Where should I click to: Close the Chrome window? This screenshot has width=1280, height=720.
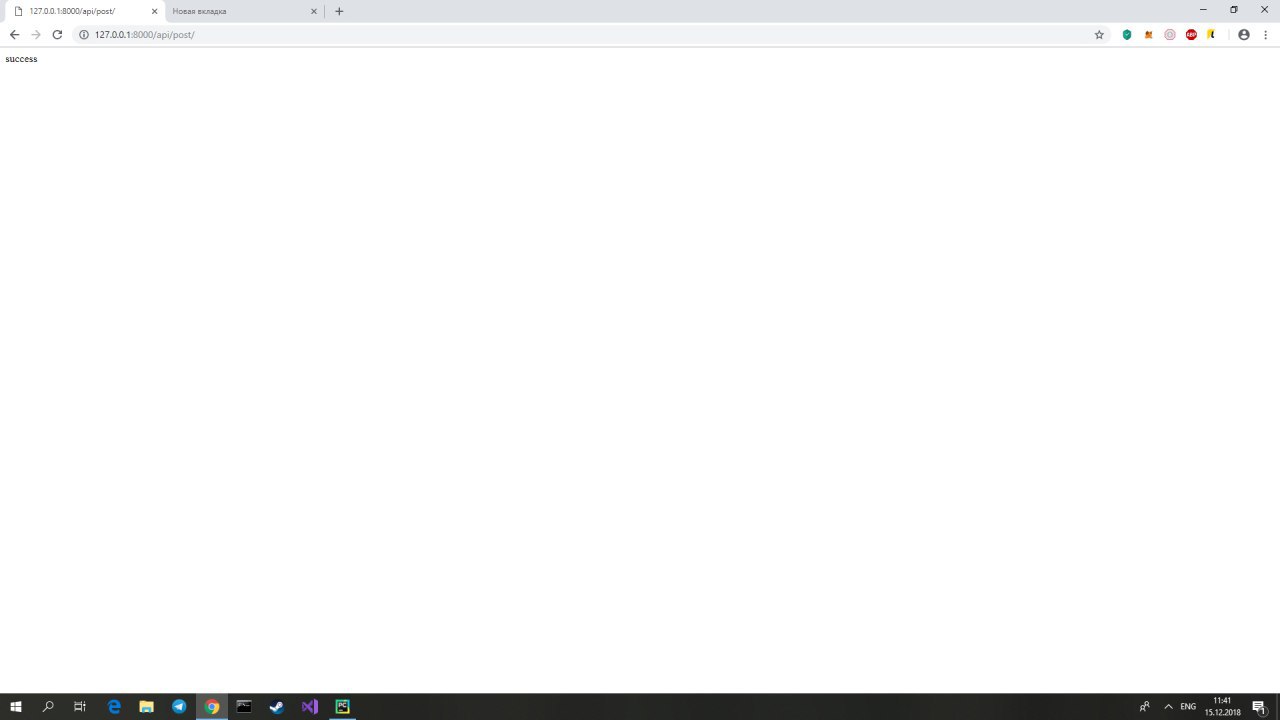1264,9
